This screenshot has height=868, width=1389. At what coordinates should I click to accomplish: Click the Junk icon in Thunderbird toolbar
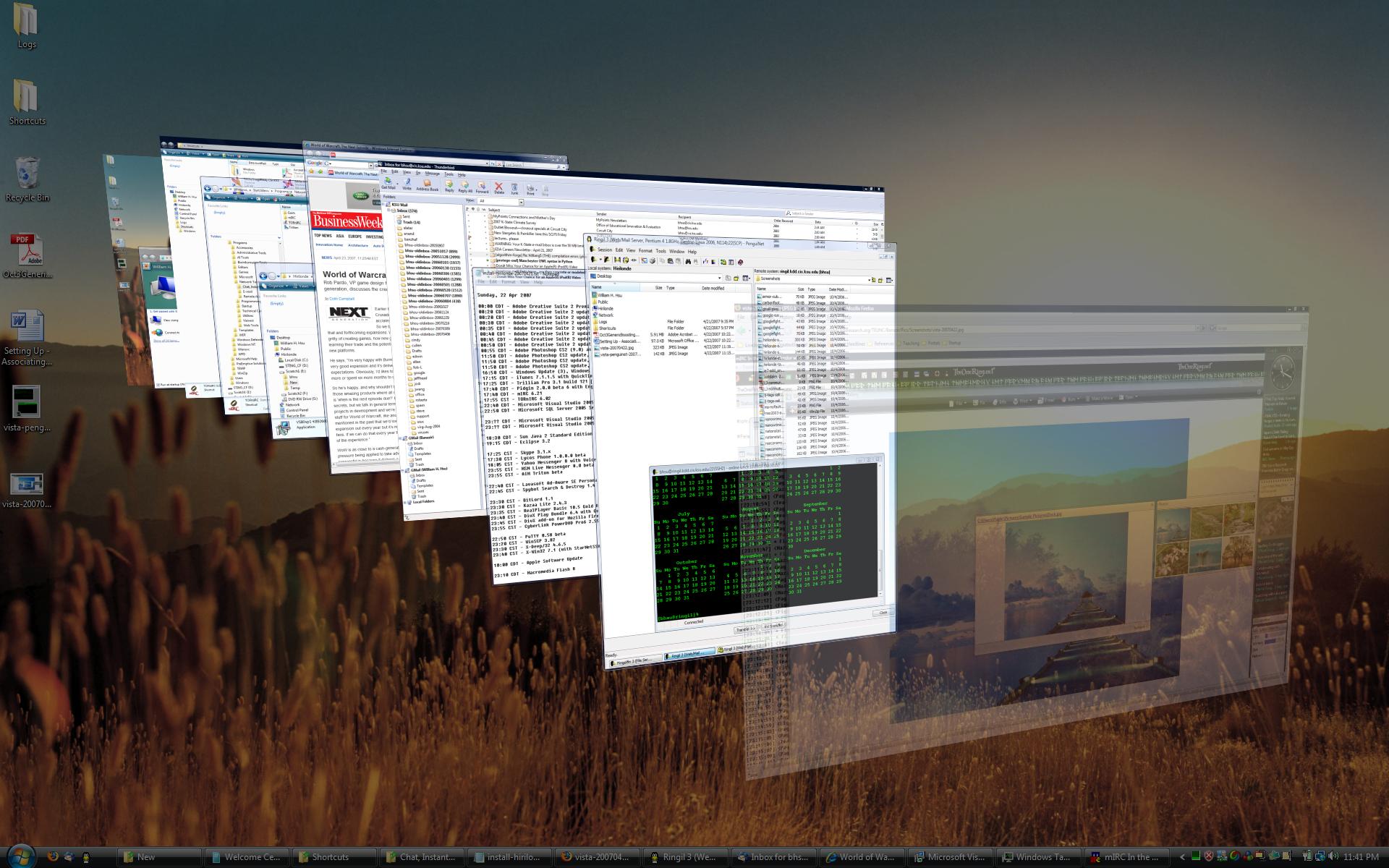click(515, 190)
